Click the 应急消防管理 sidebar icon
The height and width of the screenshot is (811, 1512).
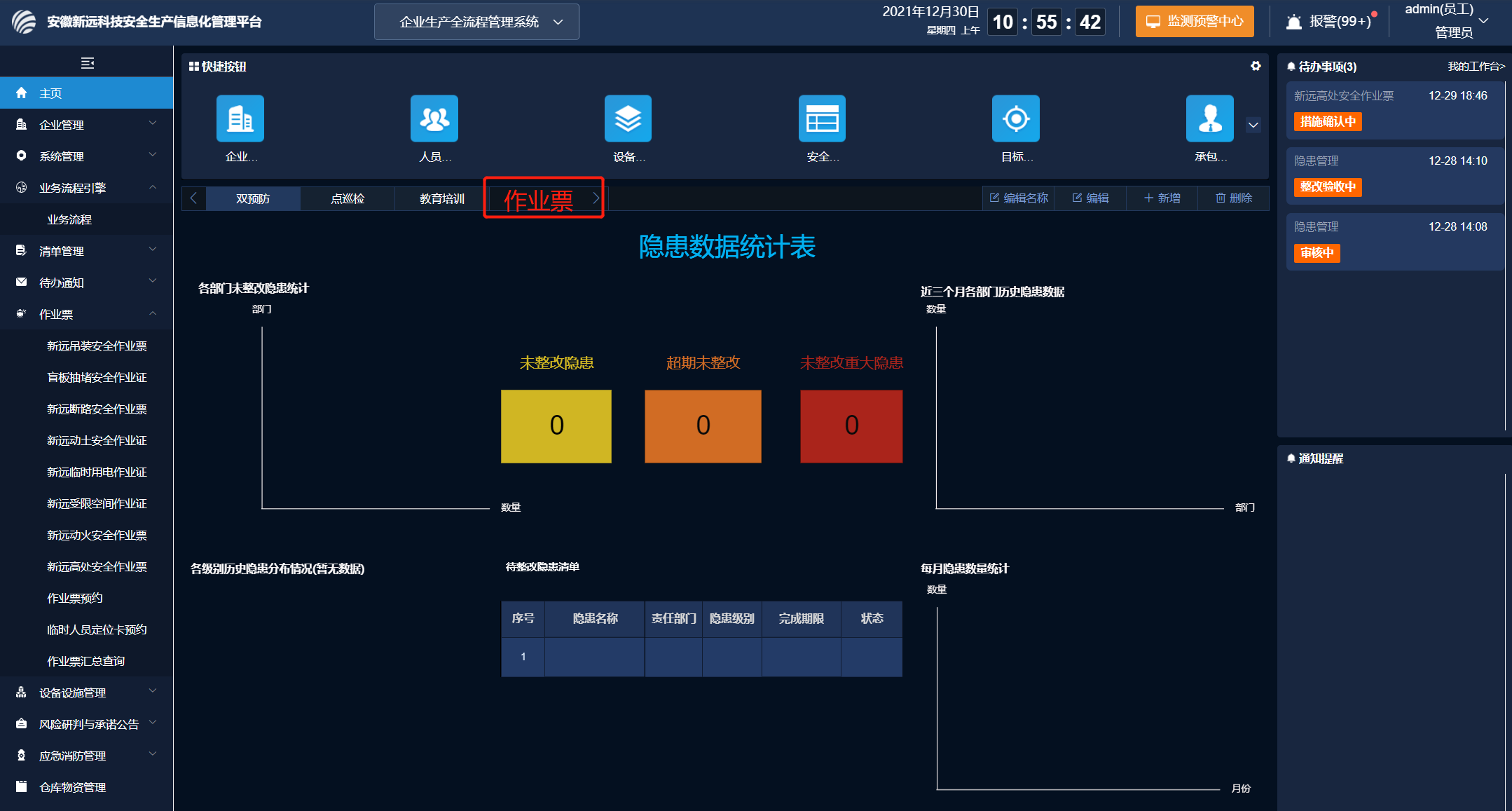point(21,755)
